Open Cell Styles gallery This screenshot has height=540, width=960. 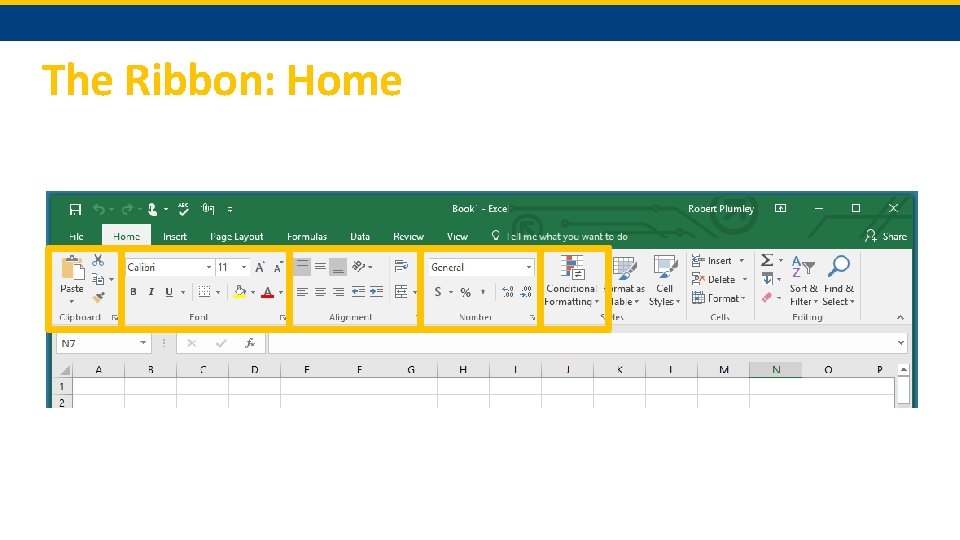point(665,280)
